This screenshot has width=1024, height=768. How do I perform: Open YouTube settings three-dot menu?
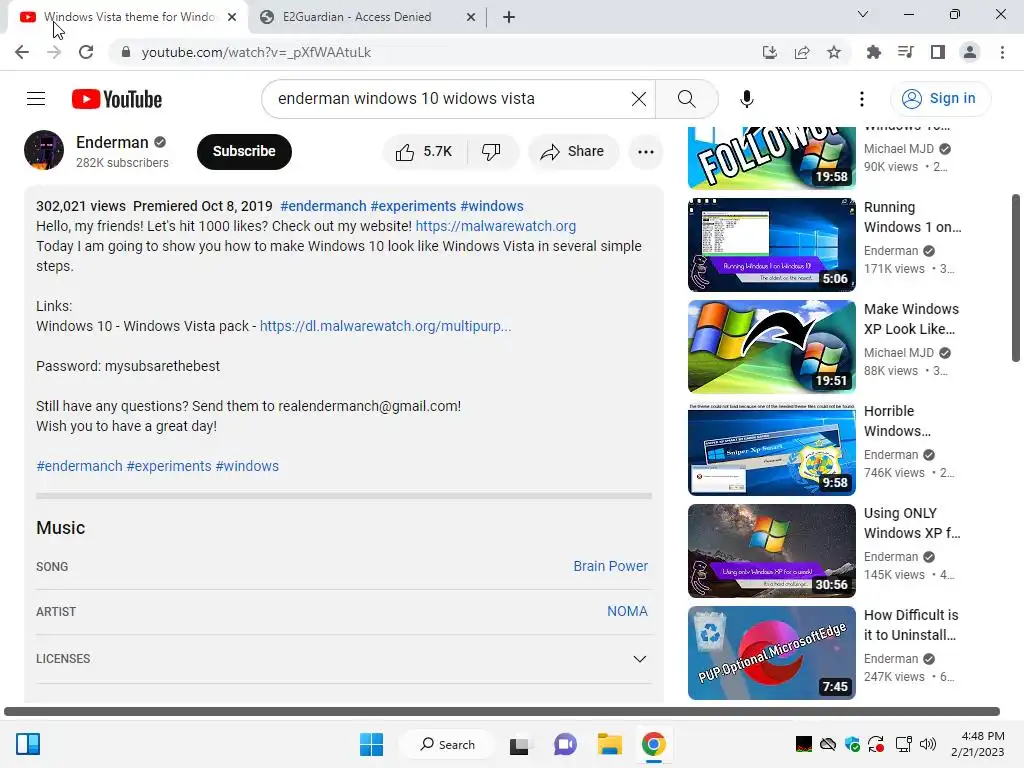862,99
